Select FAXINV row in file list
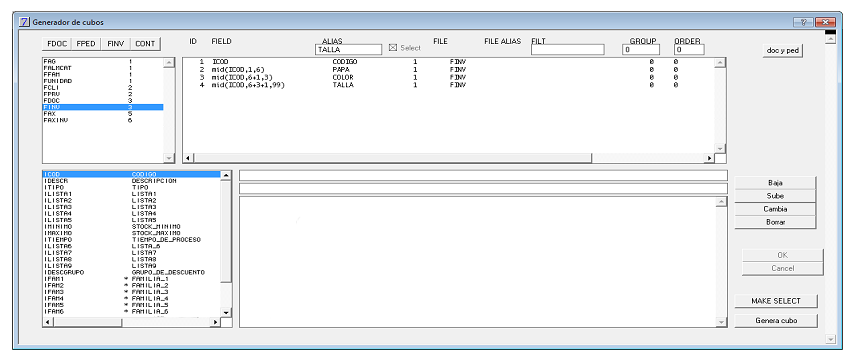Image resolution: width=857 pixels, height=363 pixels. (103, 120)
